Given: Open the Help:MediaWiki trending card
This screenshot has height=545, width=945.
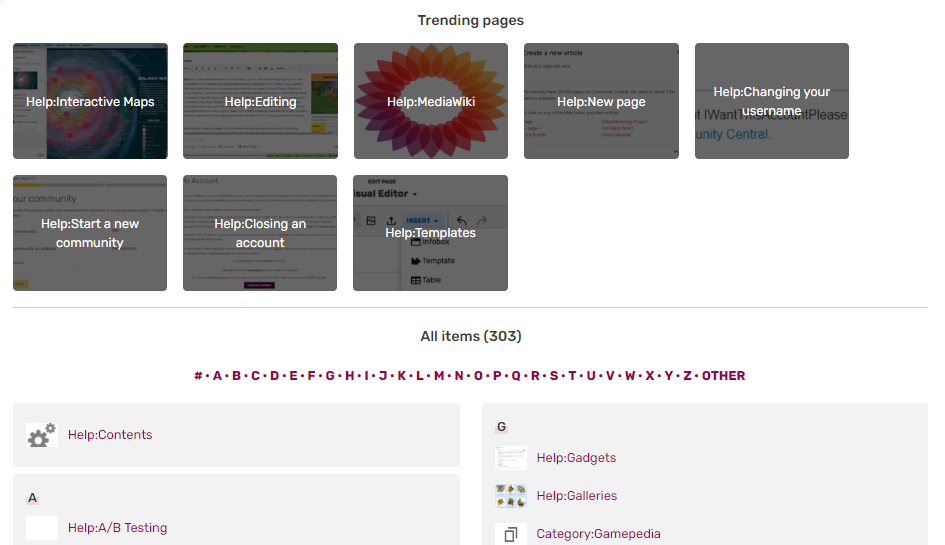Looking at the screenshot, I should (x=431, y=101).
